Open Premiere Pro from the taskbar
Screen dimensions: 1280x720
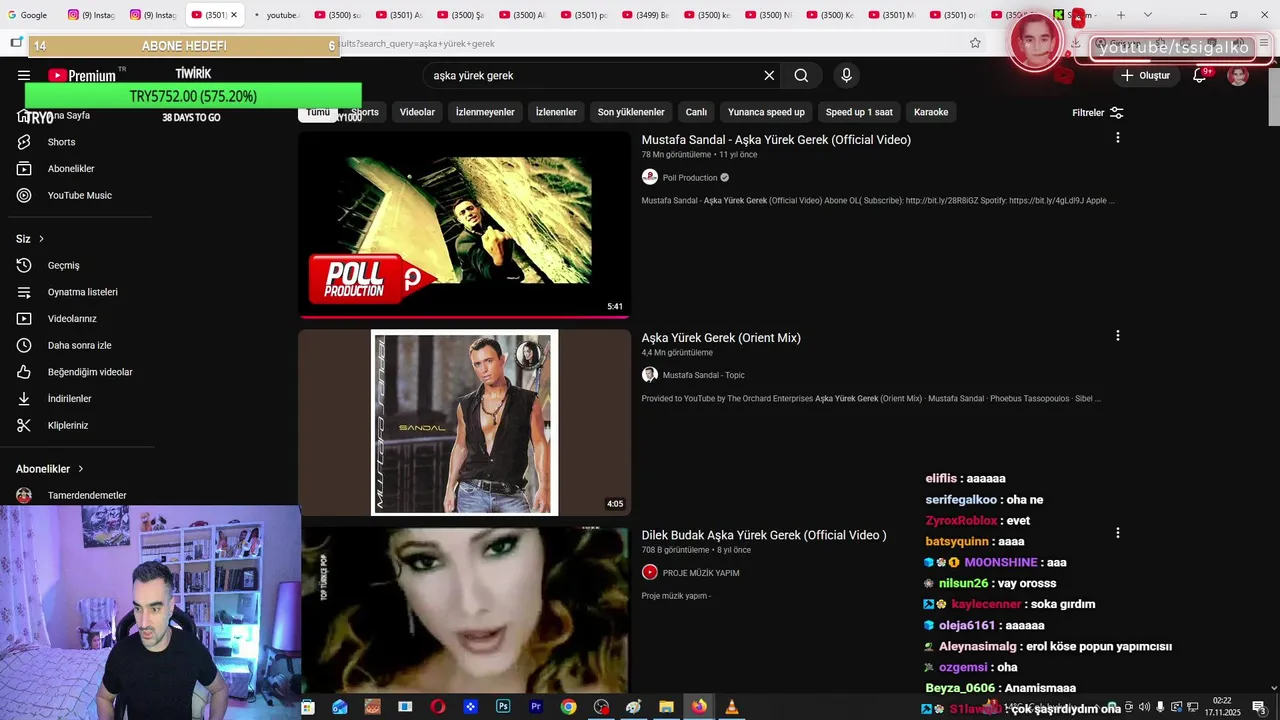click(536, 707)
